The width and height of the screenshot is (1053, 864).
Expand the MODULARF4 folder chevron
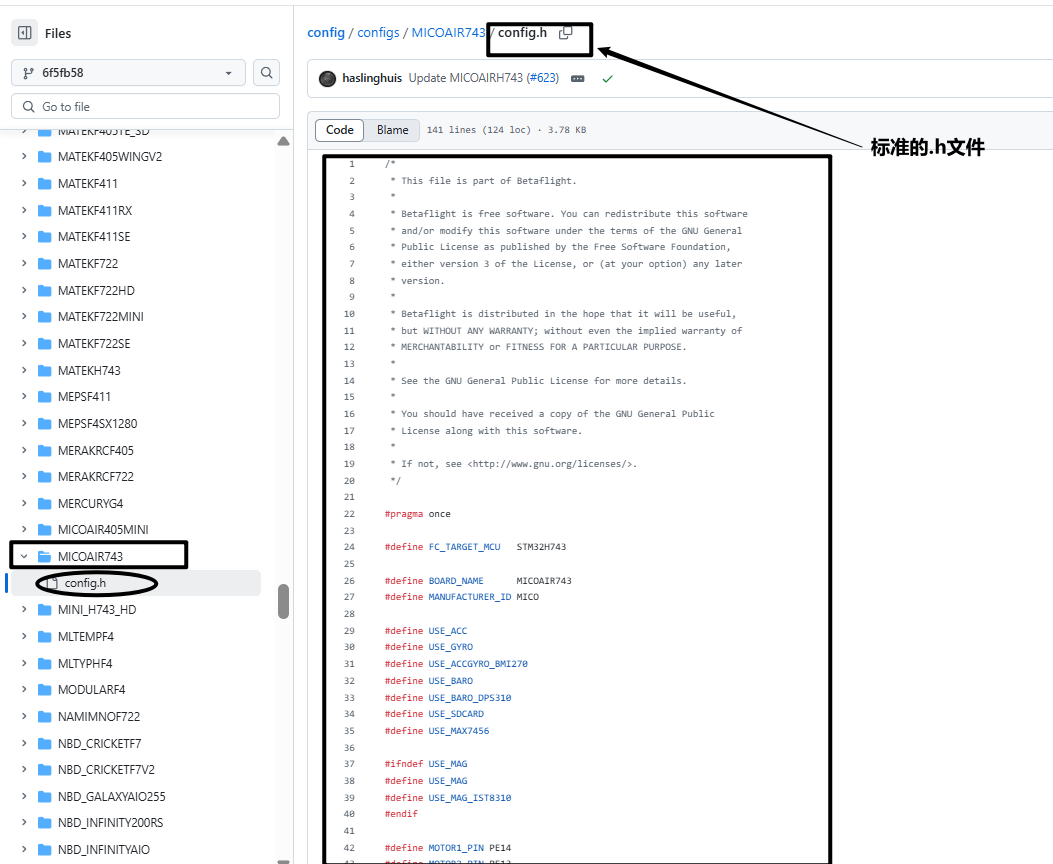24,690
